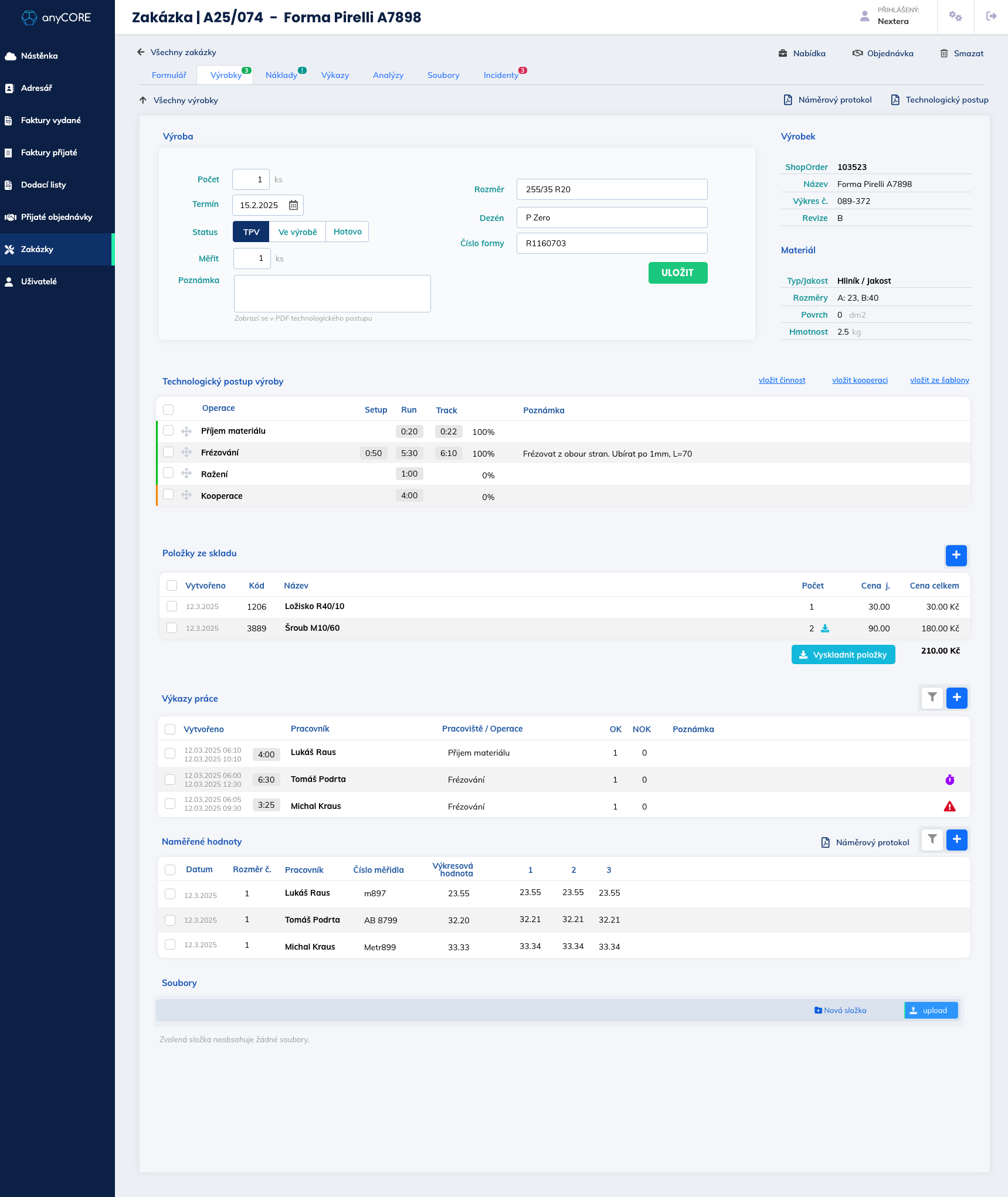Click red warning icon in Michal Kraus row
Image resolution: width=1008 pixels, height=1197 pixels.
tap(950, 807)
